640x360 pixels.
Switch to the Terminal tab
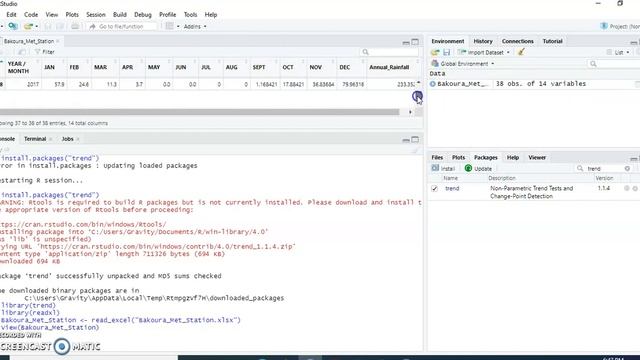click(35, 139)
